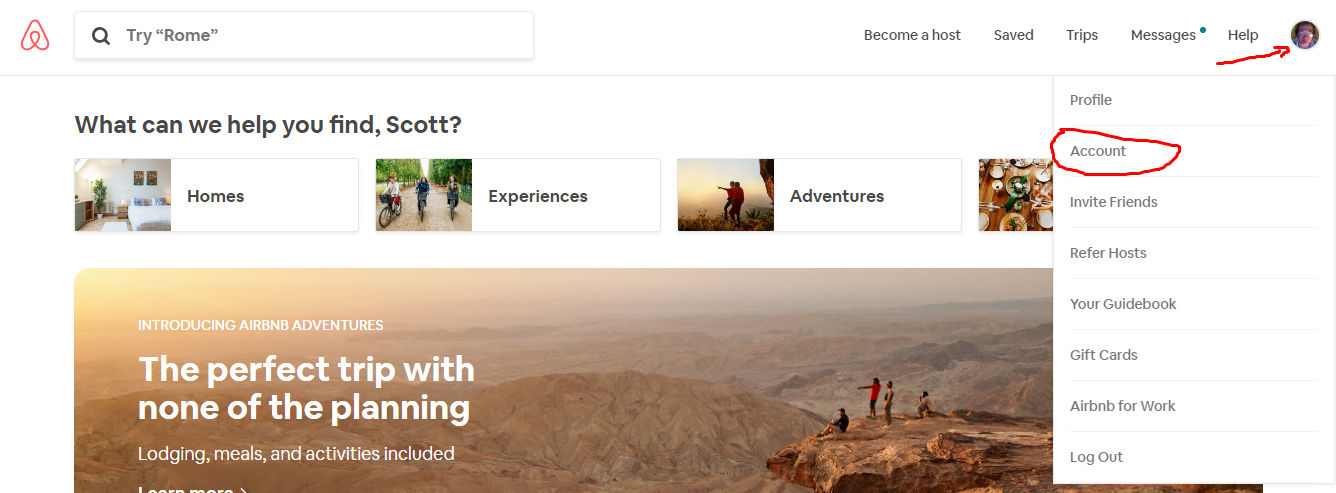Open Messages in top navigation

point(1163,35)
